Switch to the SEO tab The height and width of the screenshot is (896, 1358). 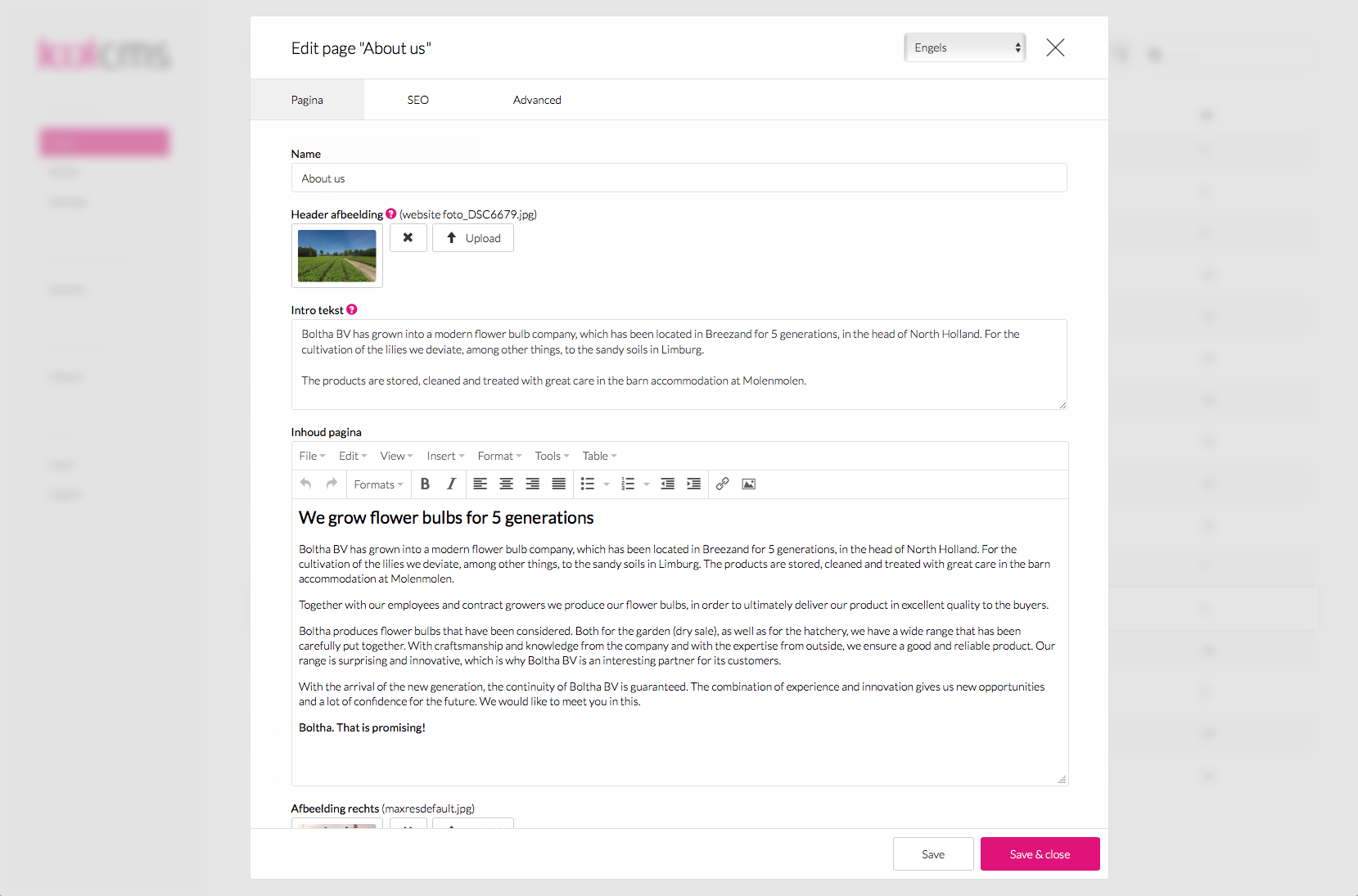417,99
